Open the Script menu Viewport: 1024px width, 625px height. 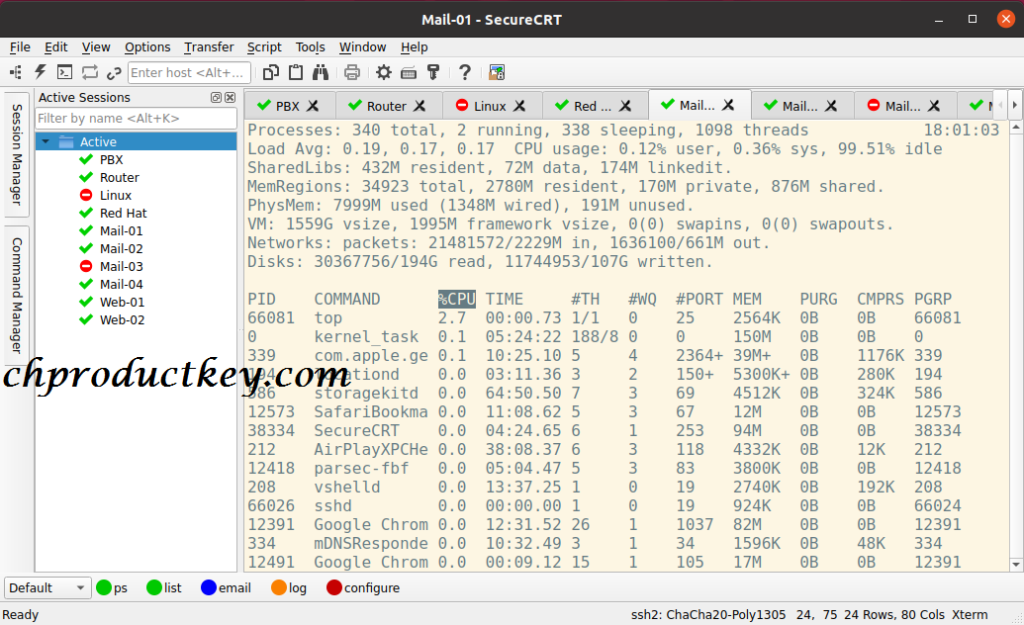(x=264, y=47)
